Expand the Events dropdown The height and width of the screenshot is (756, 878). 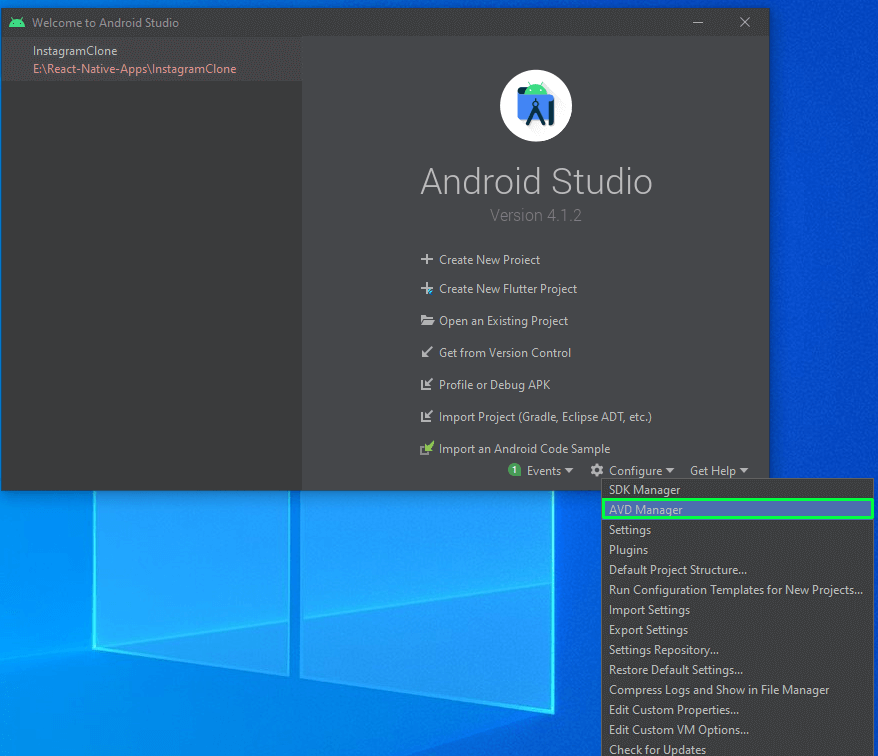click(550, 471)
